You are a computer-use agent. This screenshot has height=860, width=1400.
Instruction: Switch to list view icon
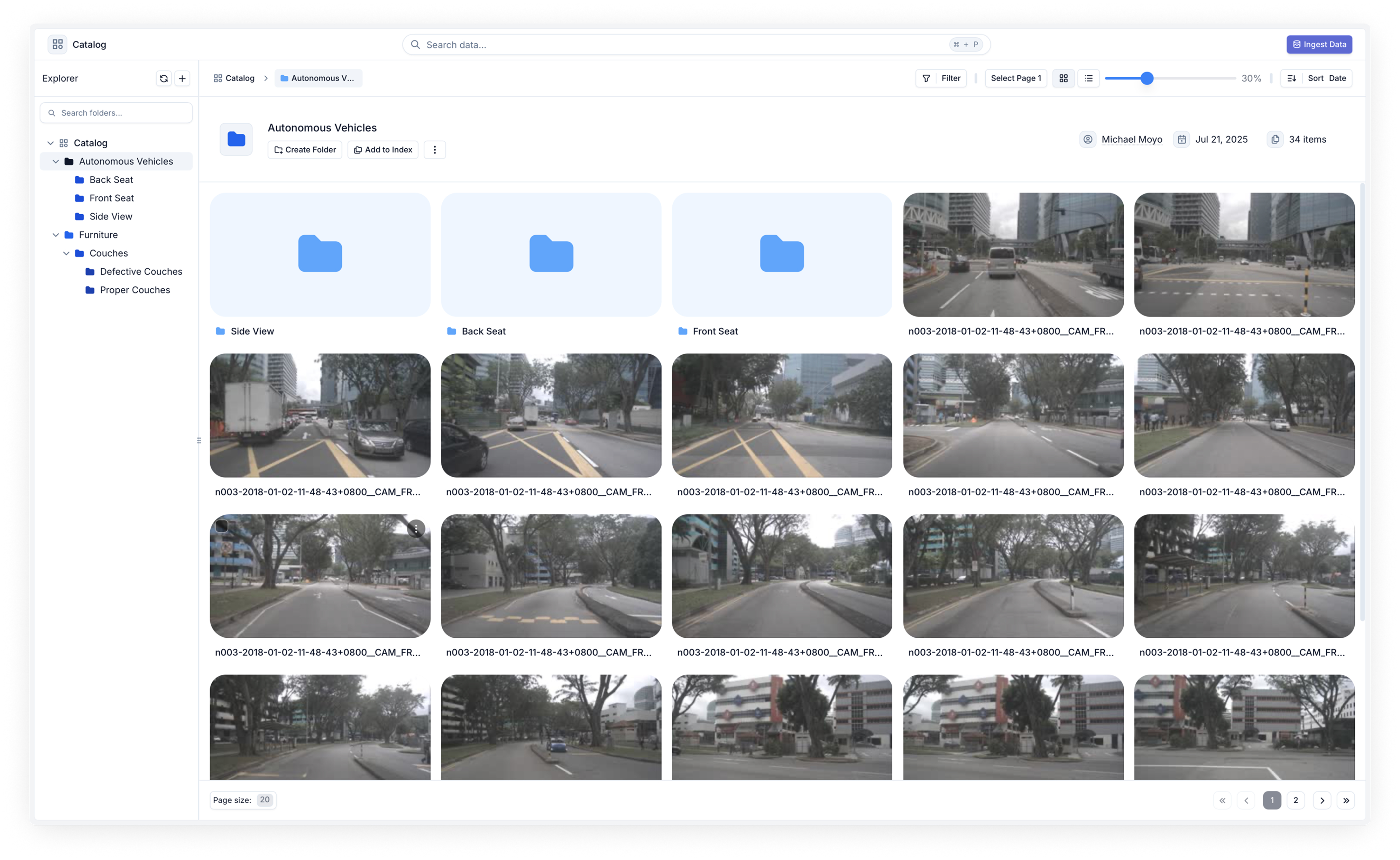point(1088,78)
